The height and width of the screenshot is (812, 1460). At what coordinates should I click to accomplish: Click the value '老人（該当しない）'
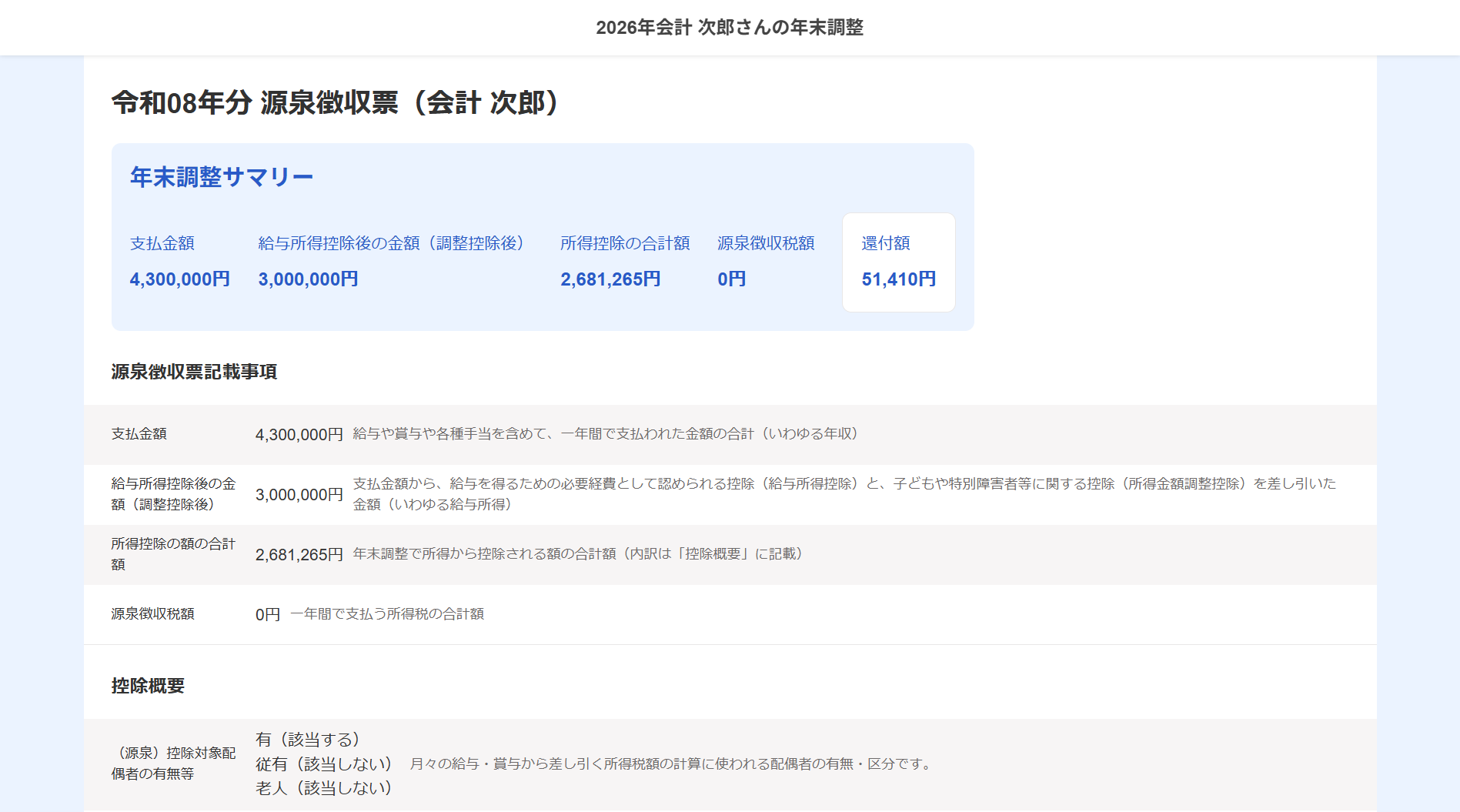coord(324,788)
